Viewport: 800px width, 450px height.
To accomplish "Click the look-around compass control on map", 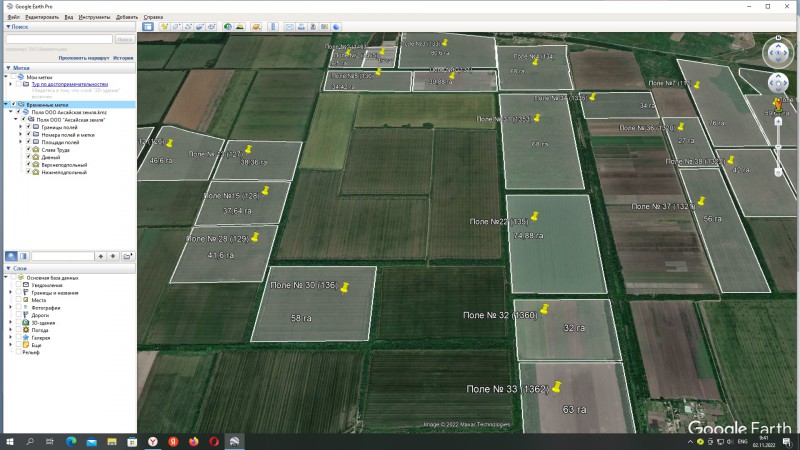I will click(778, 52).
